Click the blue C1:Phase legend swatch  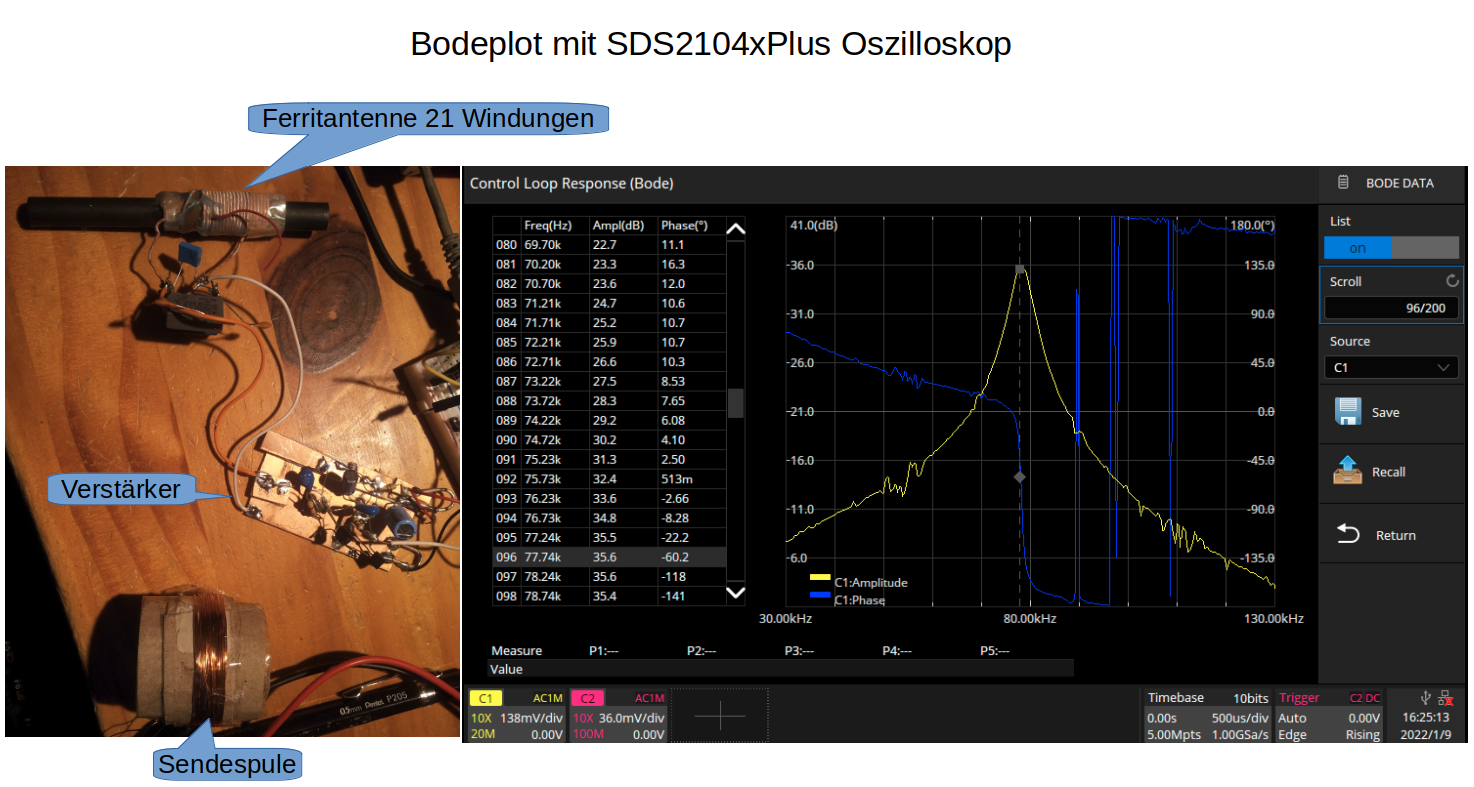820,595
